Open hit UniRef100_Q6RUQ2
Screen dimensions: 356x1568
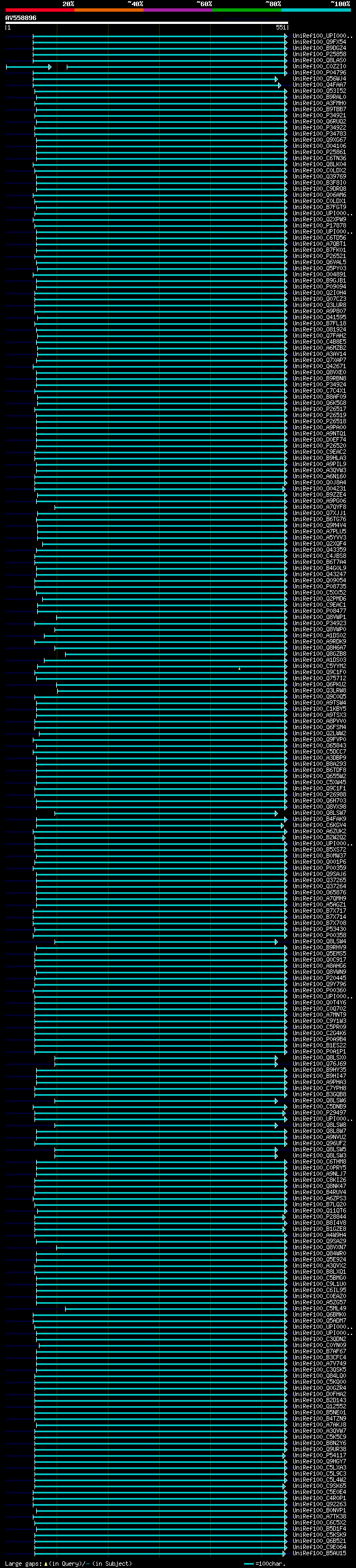[x=319, y=121]
